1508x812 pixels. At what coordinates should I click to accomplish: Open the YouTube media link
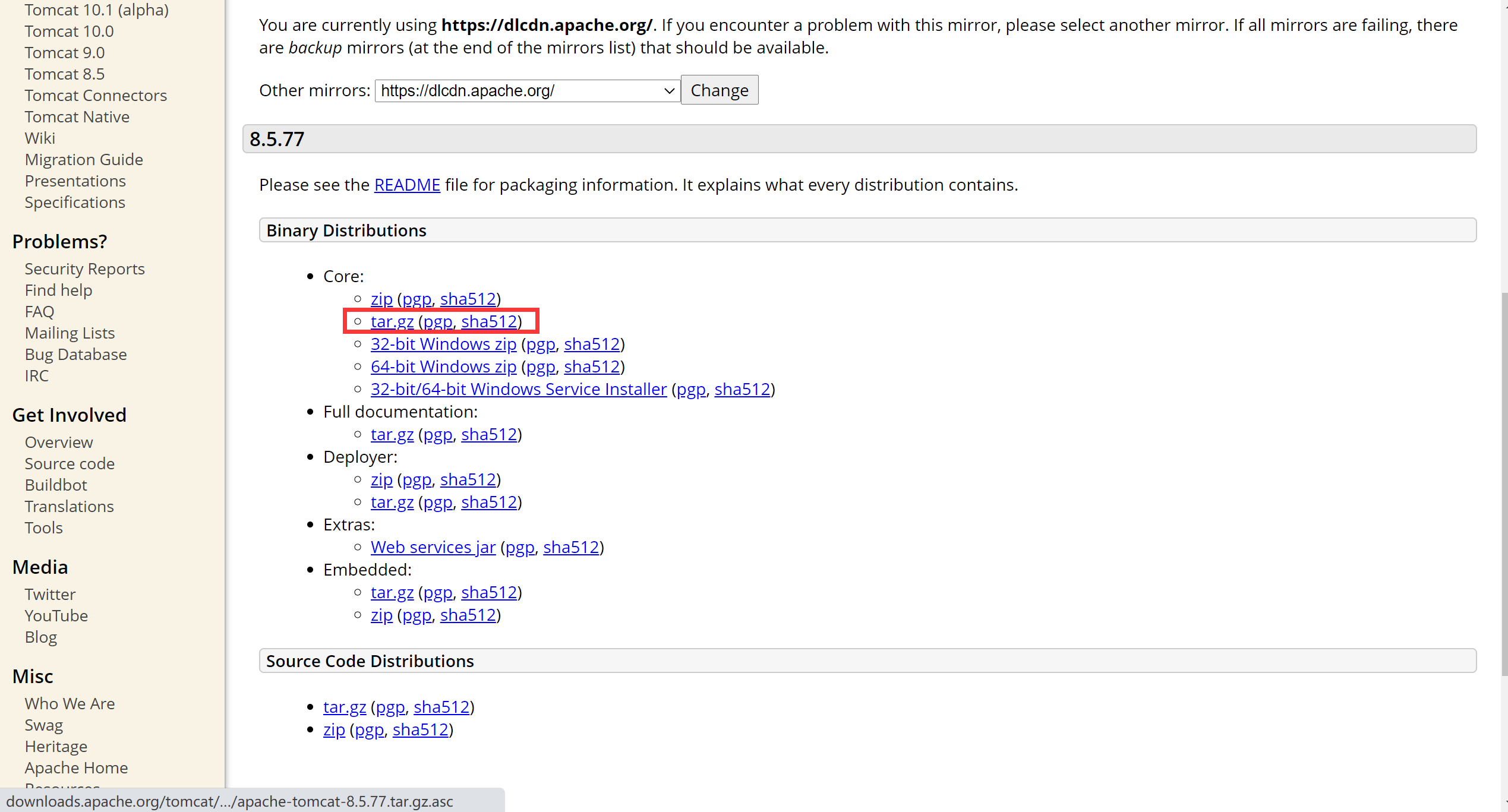click(x=56, y=616)
